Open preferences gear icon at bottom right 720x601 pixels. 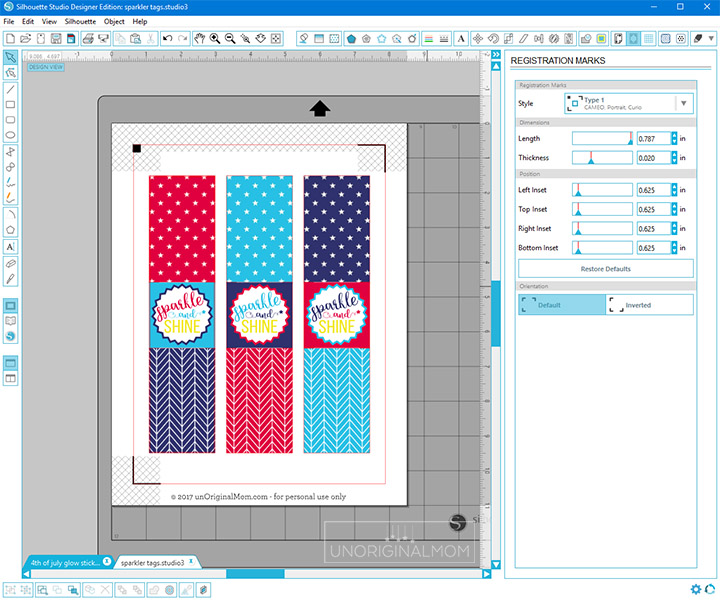click(696, 589)
